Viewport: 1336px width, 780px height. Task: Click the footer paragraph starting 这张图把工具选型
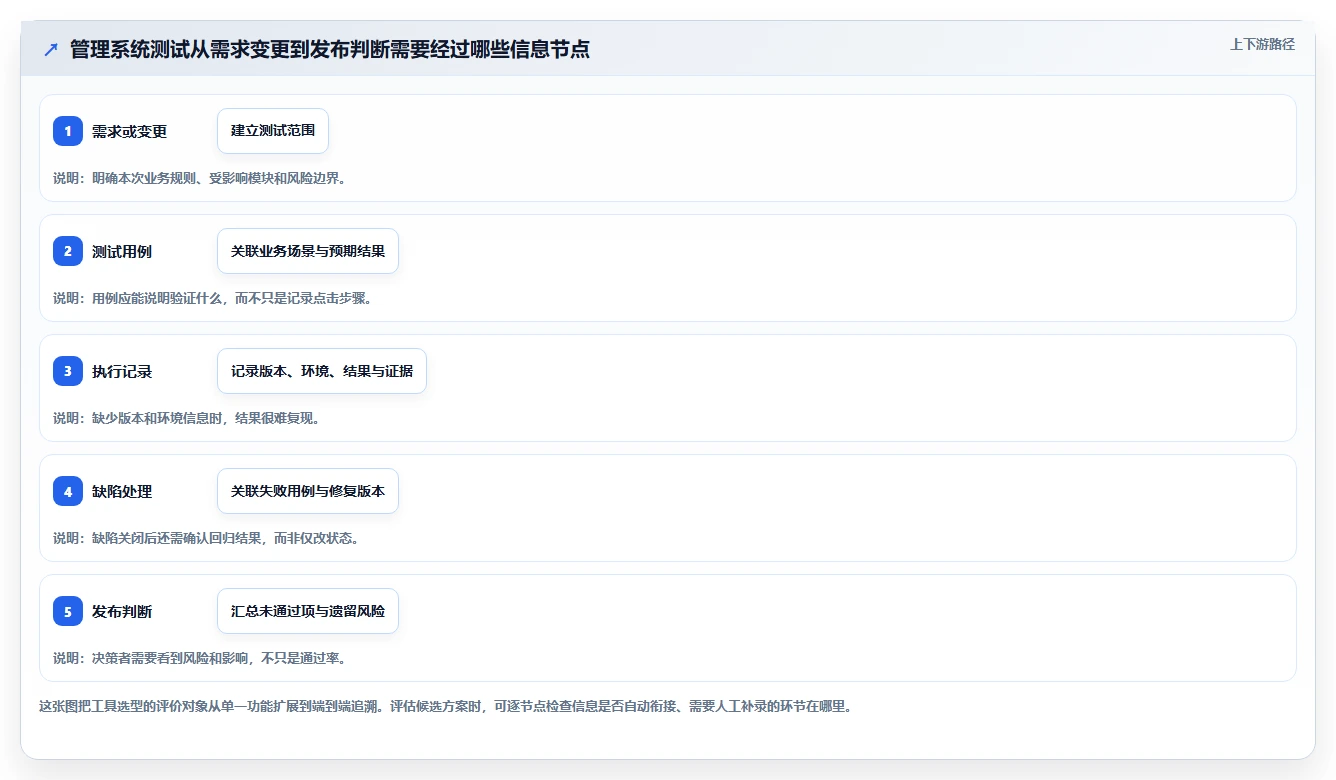[445, 706]
